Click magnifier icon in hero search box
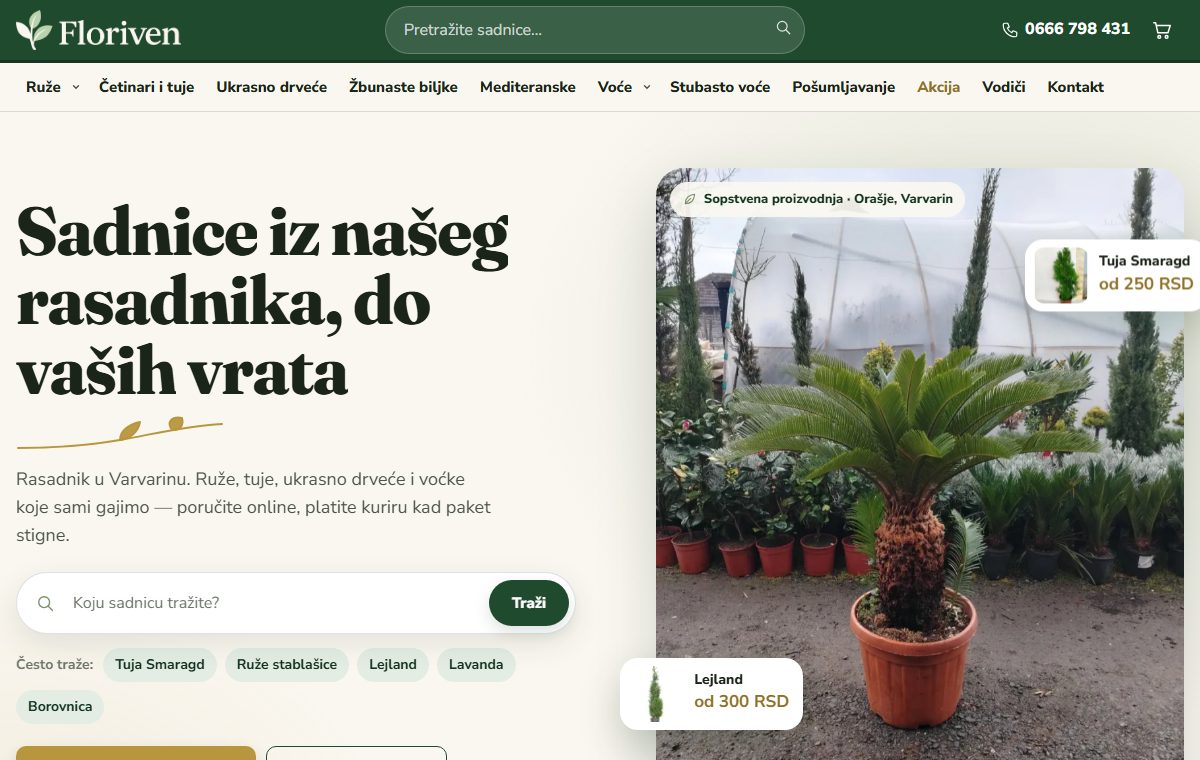 (x=45, y=603)
